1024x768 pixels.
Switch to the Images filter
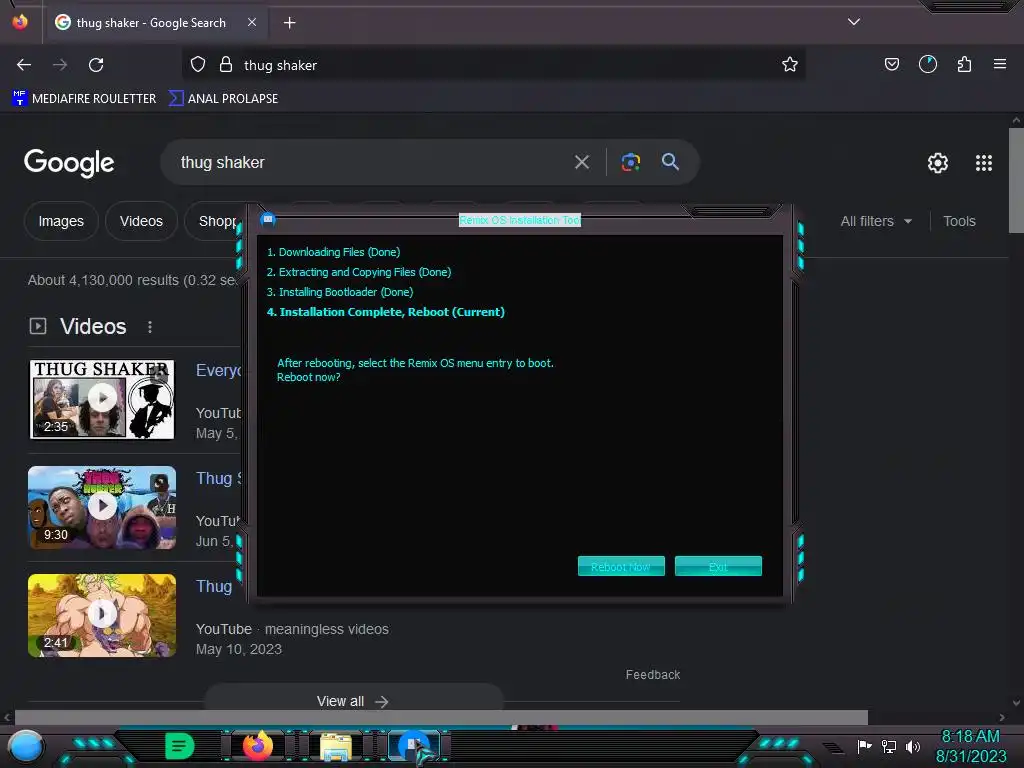61,221
